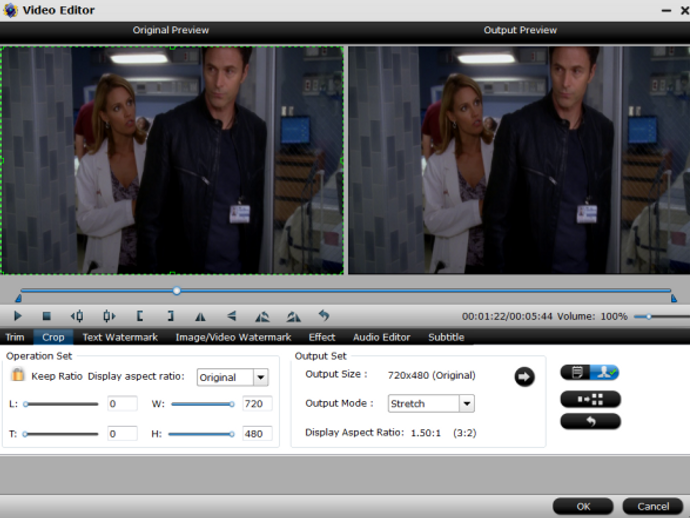
Task: Rotate the video counterclockwise
Action: click(262, 316)
